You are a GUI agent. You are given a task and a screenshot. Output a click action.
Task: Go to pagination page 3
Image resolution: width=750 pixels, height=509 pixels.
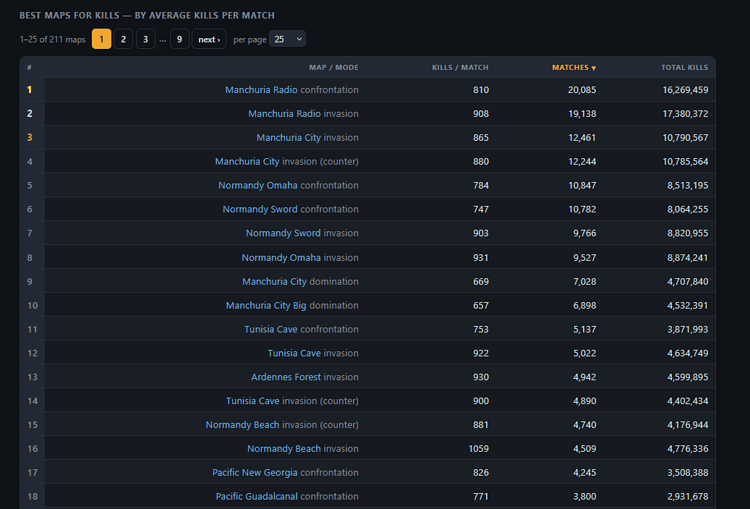[145, 39]
